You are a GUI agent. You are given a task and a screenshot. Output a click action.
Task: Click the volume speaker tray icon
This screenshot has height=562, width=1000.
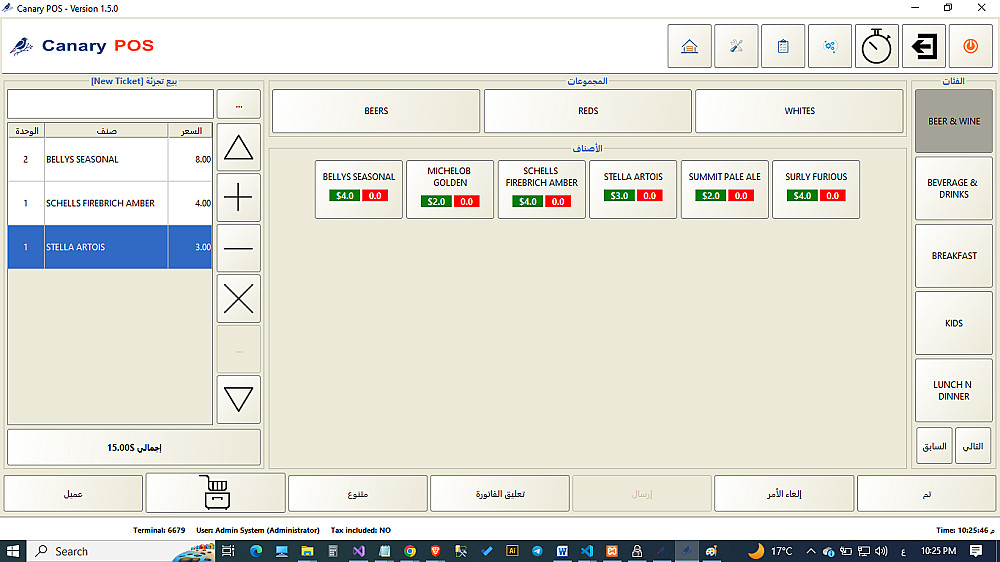[x=881, y=551]
